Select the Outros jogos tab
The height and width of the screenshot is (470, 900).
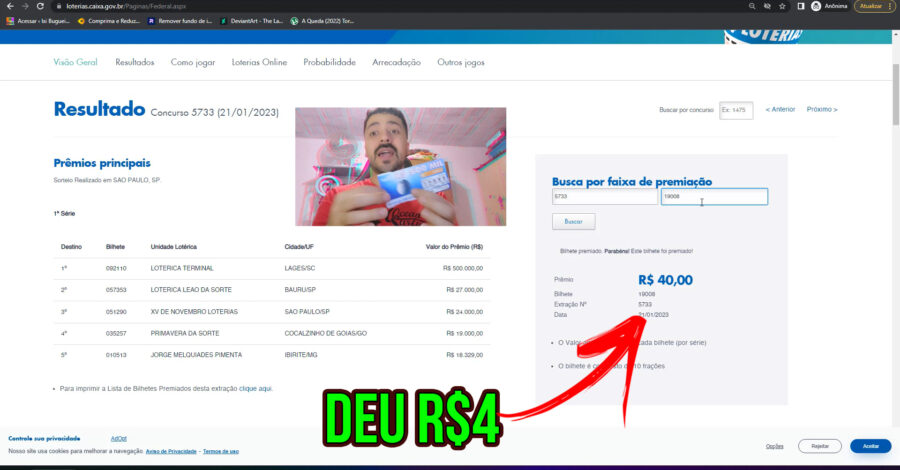pyautogui.click(x=461, y=62)
